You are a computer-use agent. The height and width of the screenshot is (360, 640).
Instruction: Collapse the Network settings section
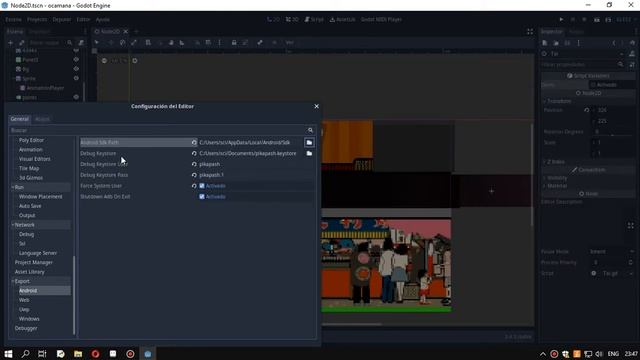[x=13, y=225]
